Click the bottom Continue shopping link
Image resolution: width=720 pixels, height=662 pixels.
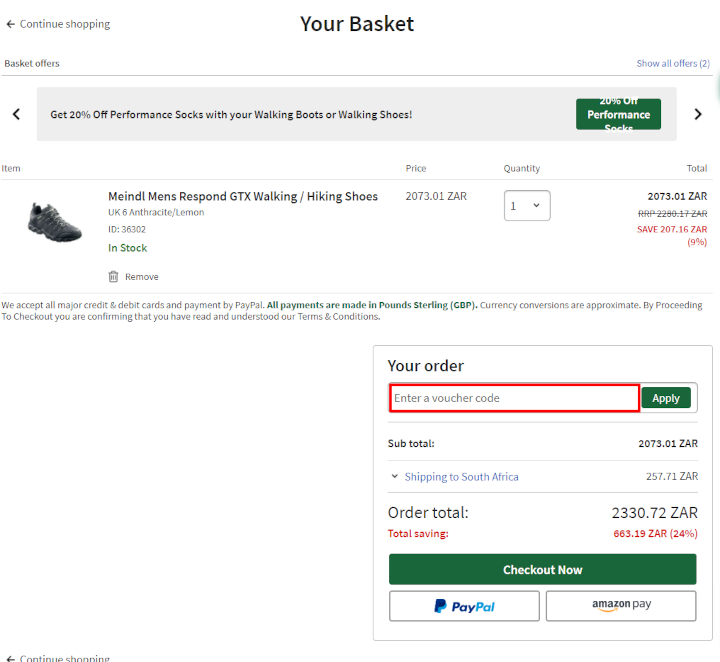point(58,657)
